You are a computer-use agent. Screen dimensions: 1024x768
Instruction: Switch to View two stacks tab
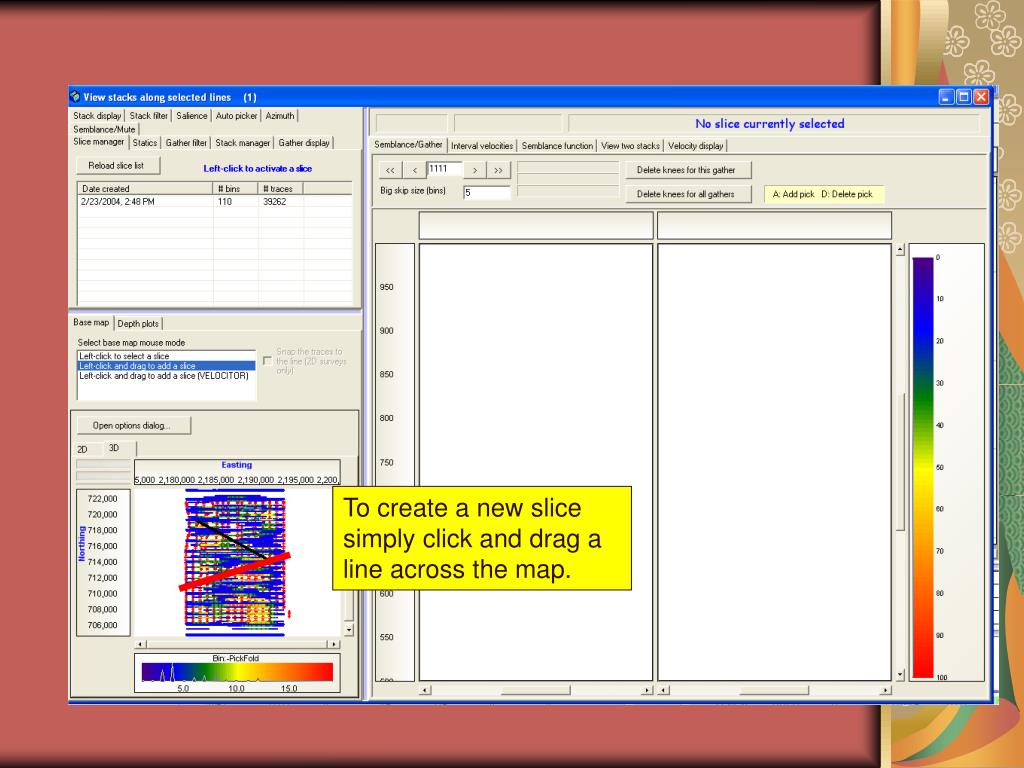point(630,146)
